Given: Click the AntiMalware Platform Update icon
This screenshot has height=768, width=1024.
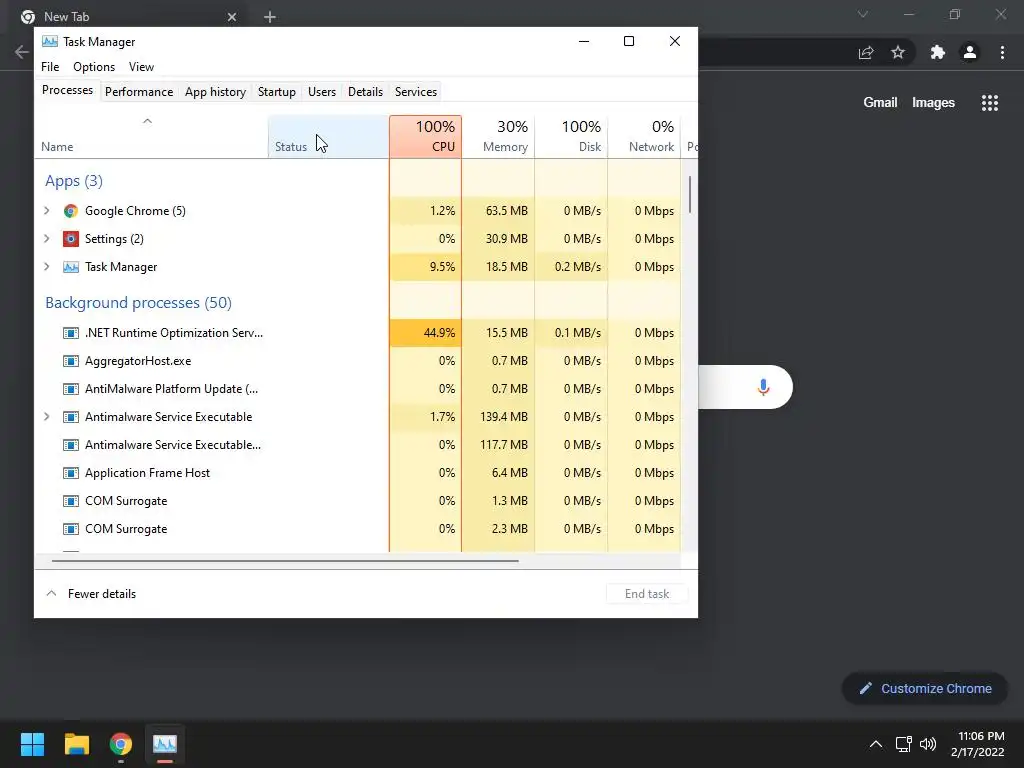Looking at the screenshot, I should [71, 389].
